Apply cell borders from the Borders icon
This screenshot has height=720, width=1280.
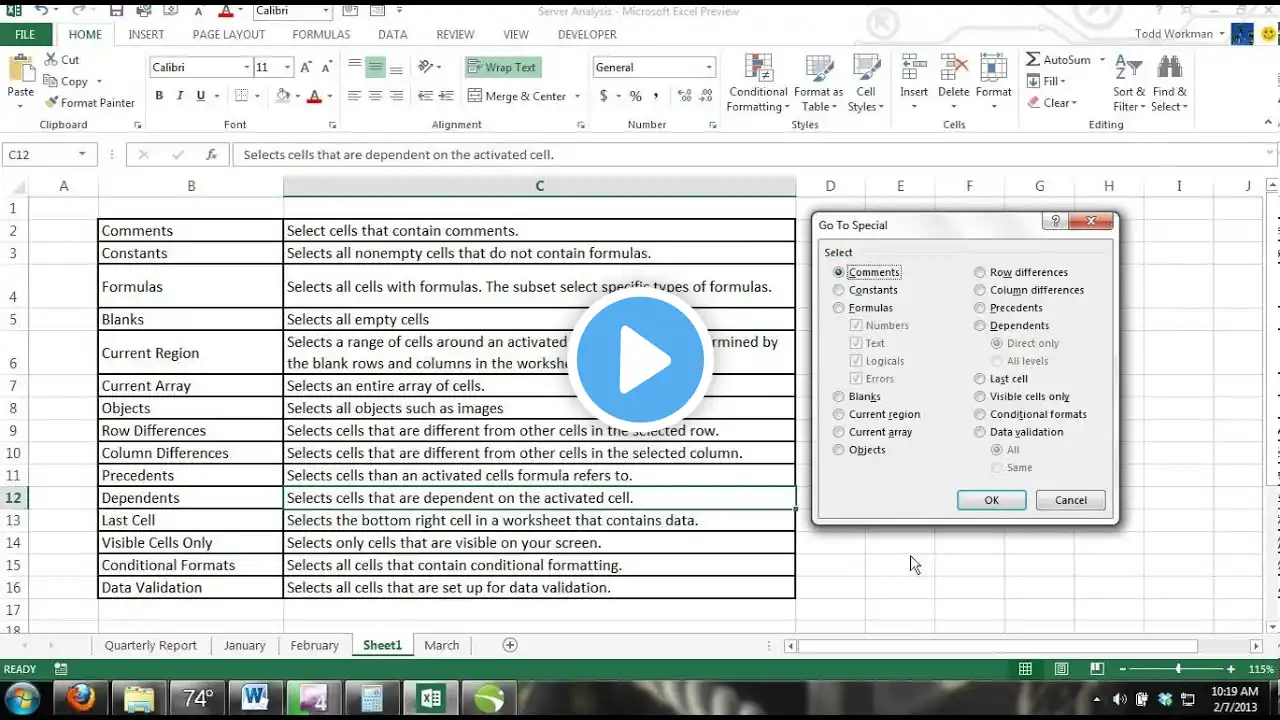(x=240, y=96)
